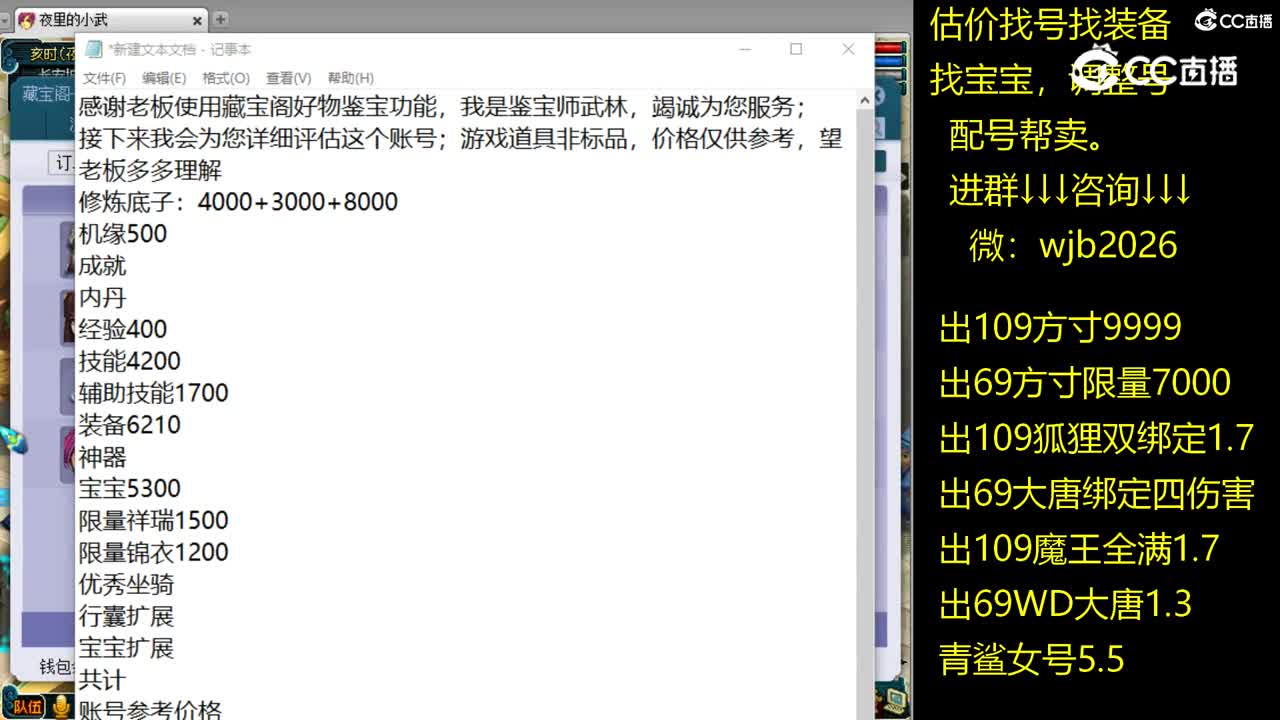Click the line 优秀坐骑

tap(126, 584)
